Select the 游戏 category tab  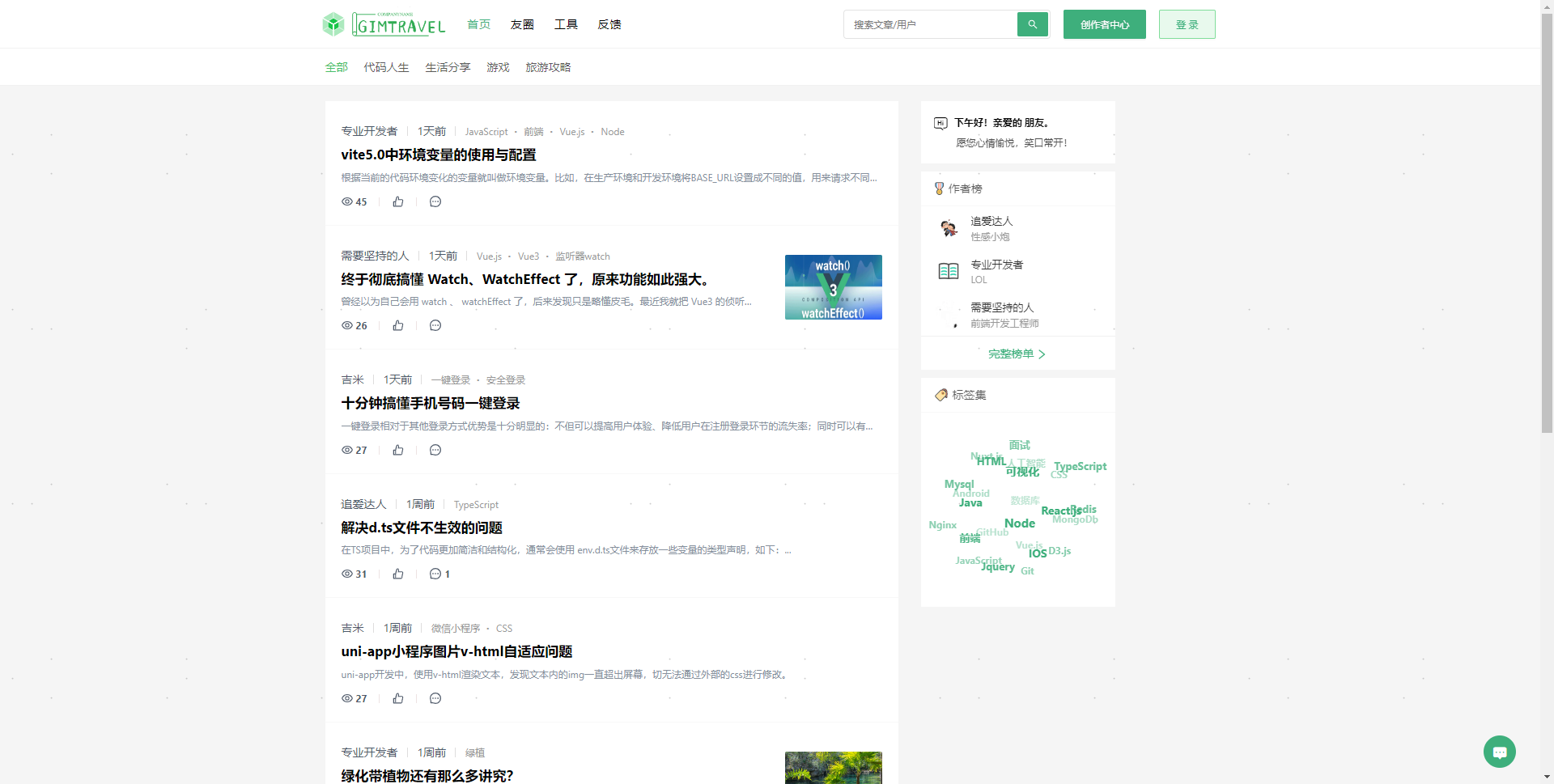498,67
